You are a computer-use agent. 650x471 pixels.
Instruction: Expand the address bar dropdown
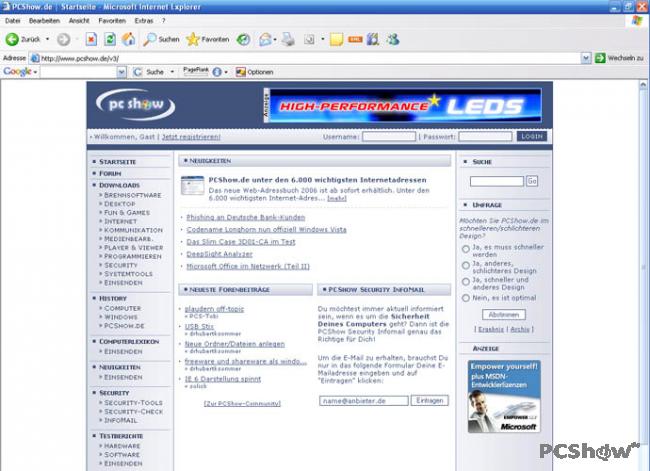click(585, 58)
